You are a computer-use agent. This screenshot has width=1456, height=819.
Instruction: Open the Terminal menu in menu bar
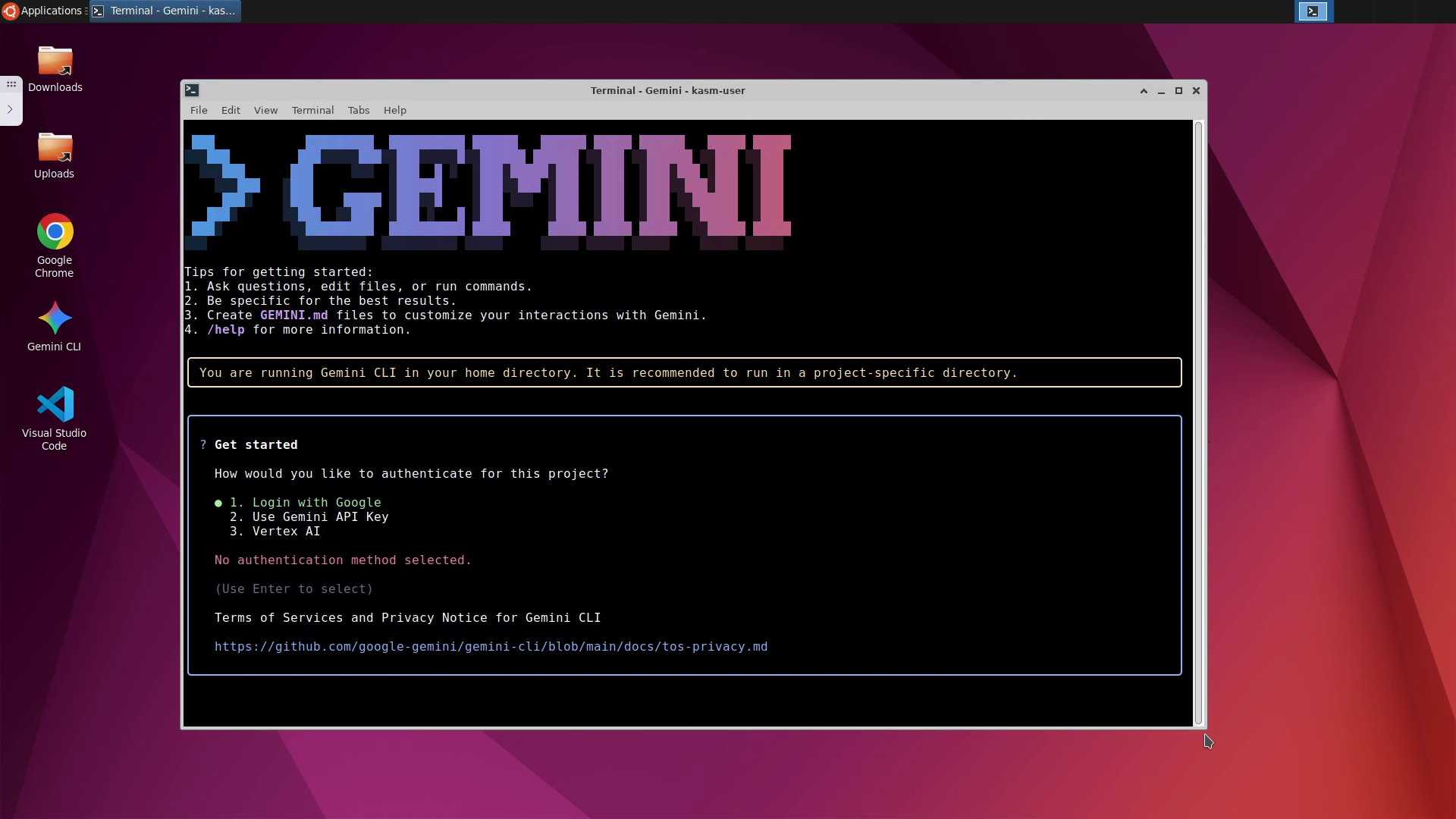(x=312, y=111)
